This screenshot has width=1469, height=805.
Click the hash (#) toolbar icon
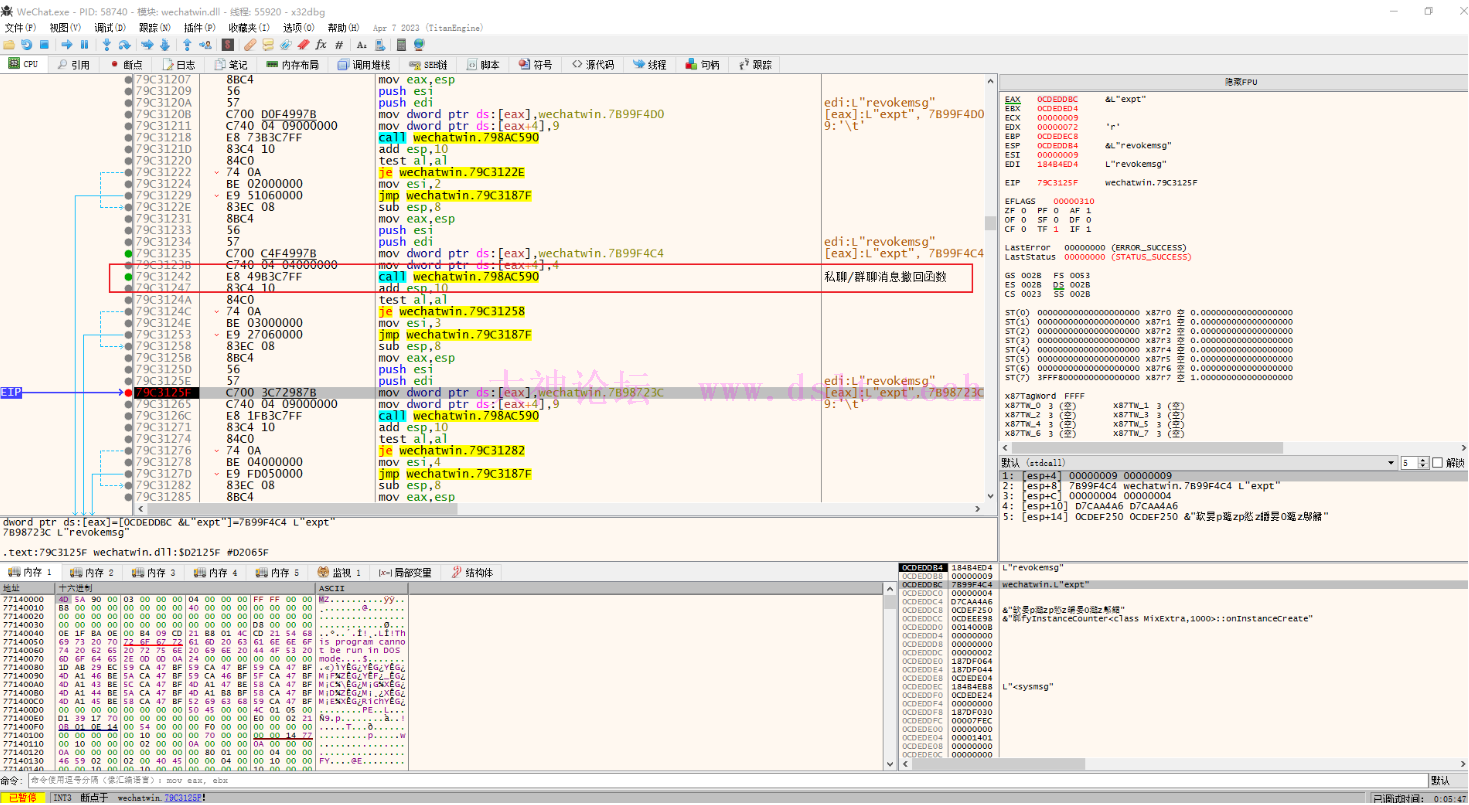coord(340,45)
